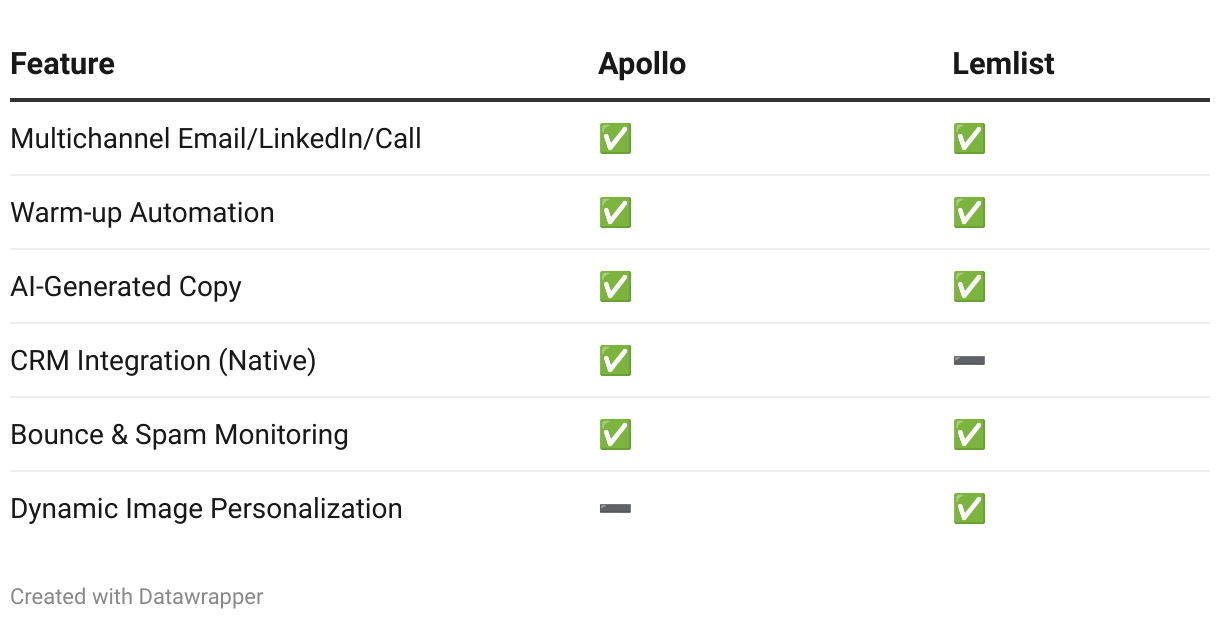Click the Apollo column header

(x=642, y=64)
